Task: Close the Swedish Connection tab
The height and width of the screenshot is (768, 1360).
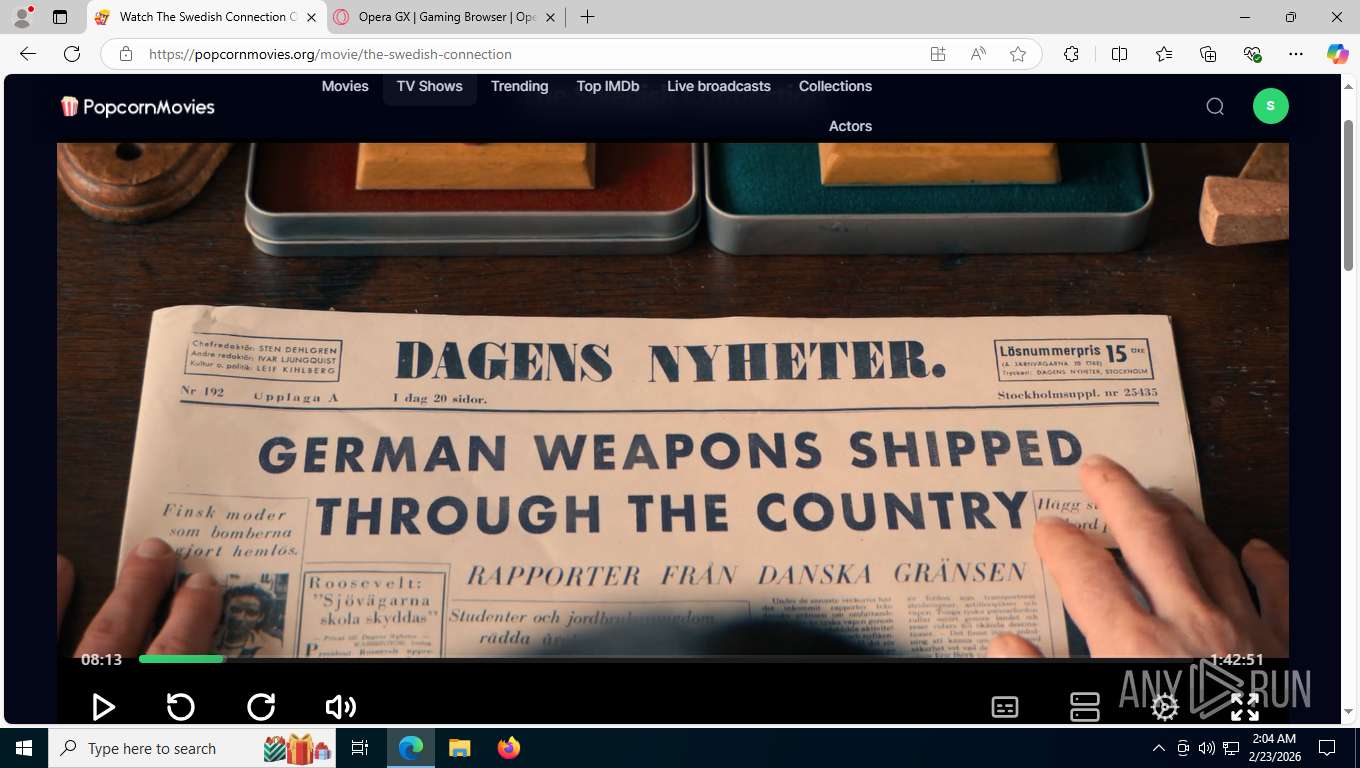Action: 311,17
